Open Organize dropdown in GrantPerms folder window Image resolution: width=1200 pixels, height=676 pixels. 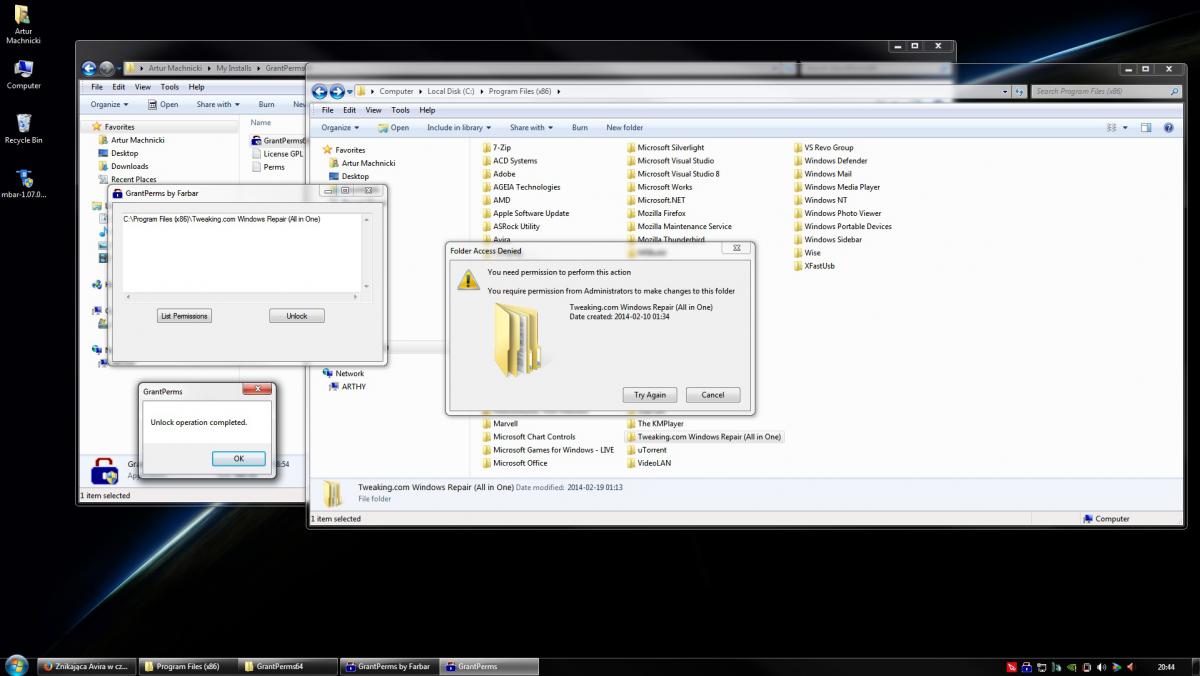[109, 104]
